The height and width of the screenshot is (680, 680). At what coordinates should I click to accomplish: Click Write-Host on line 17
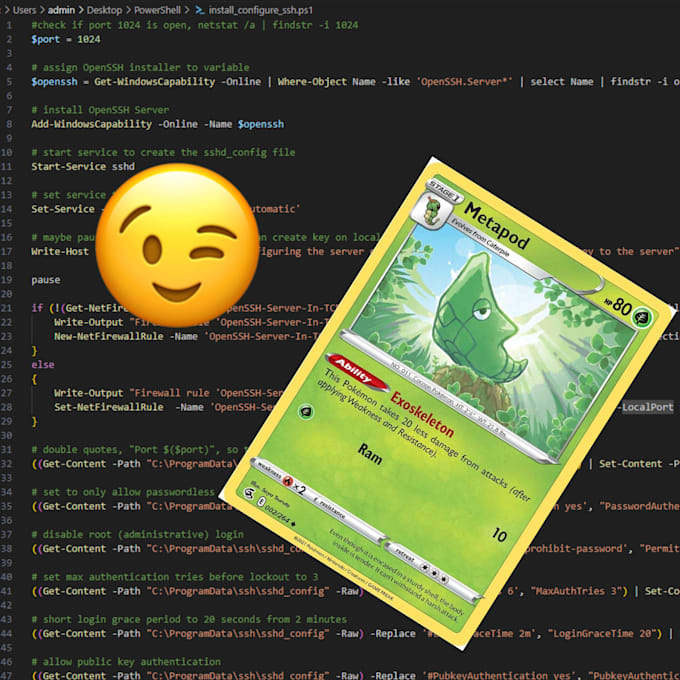pyautogui.click(x=59, y=252)
